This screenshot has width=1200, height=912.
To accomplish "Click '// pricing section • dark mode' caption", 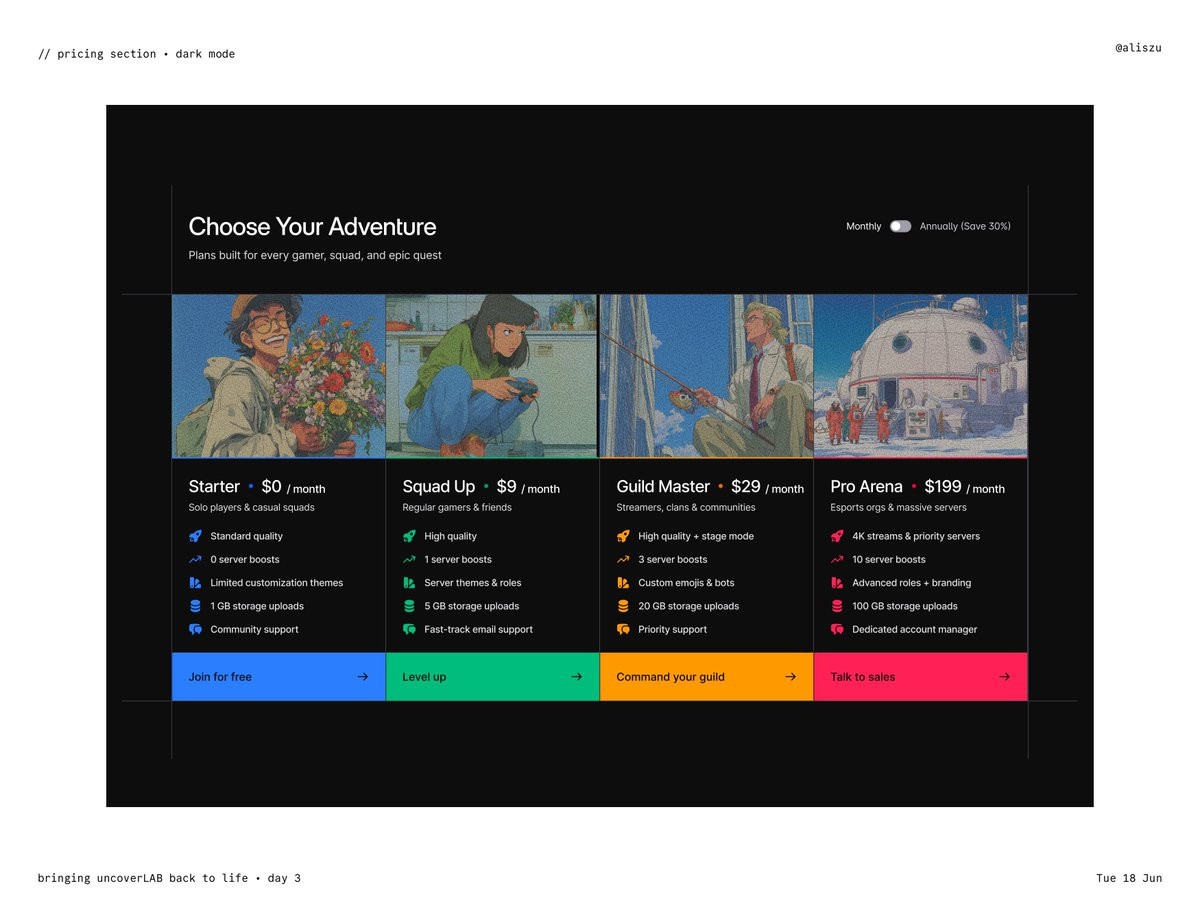I will click(136, 54).
